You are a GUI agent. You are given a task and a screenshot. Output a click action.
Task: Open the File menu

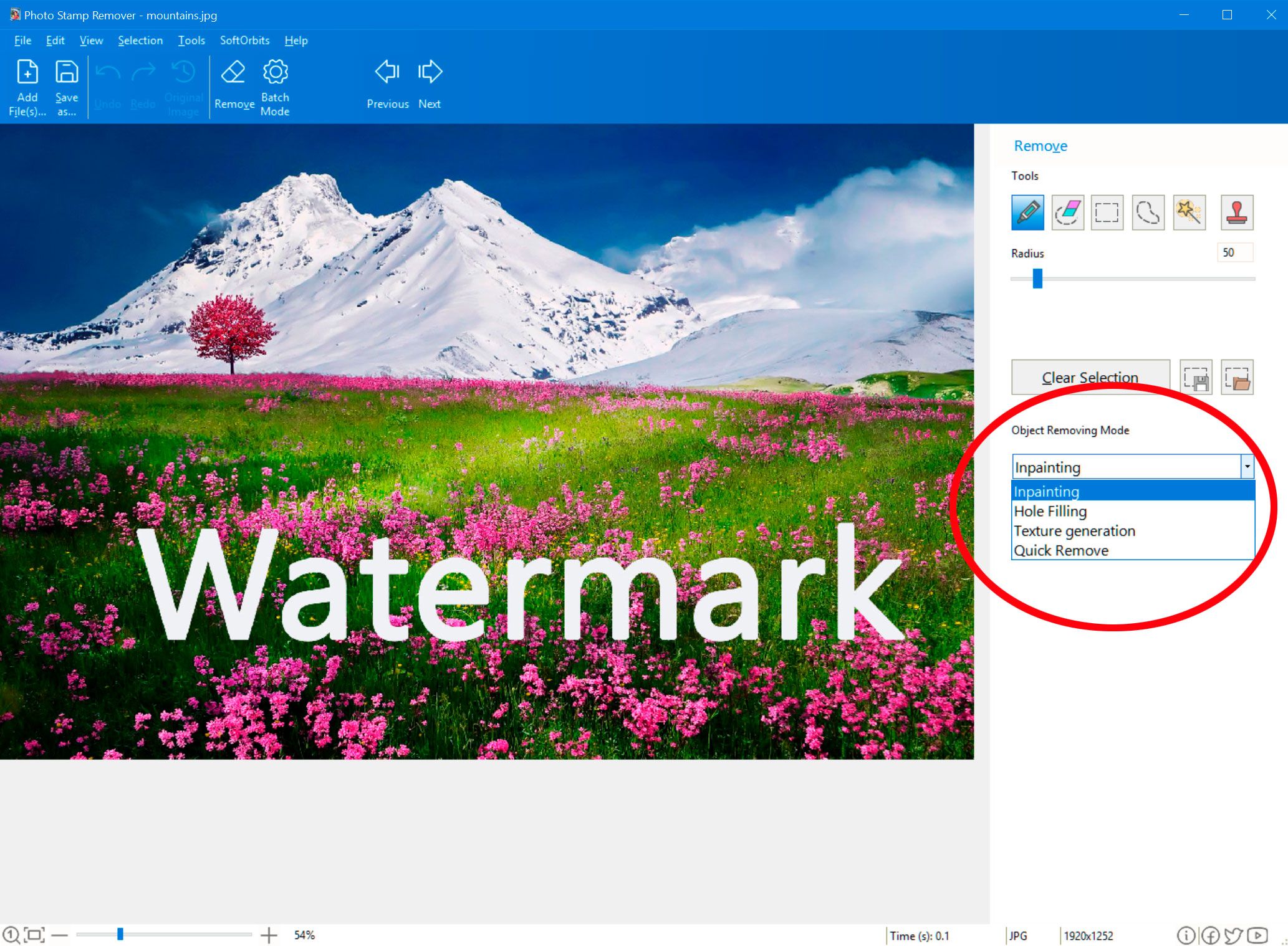pyautogui.click(x=21, y=40)
